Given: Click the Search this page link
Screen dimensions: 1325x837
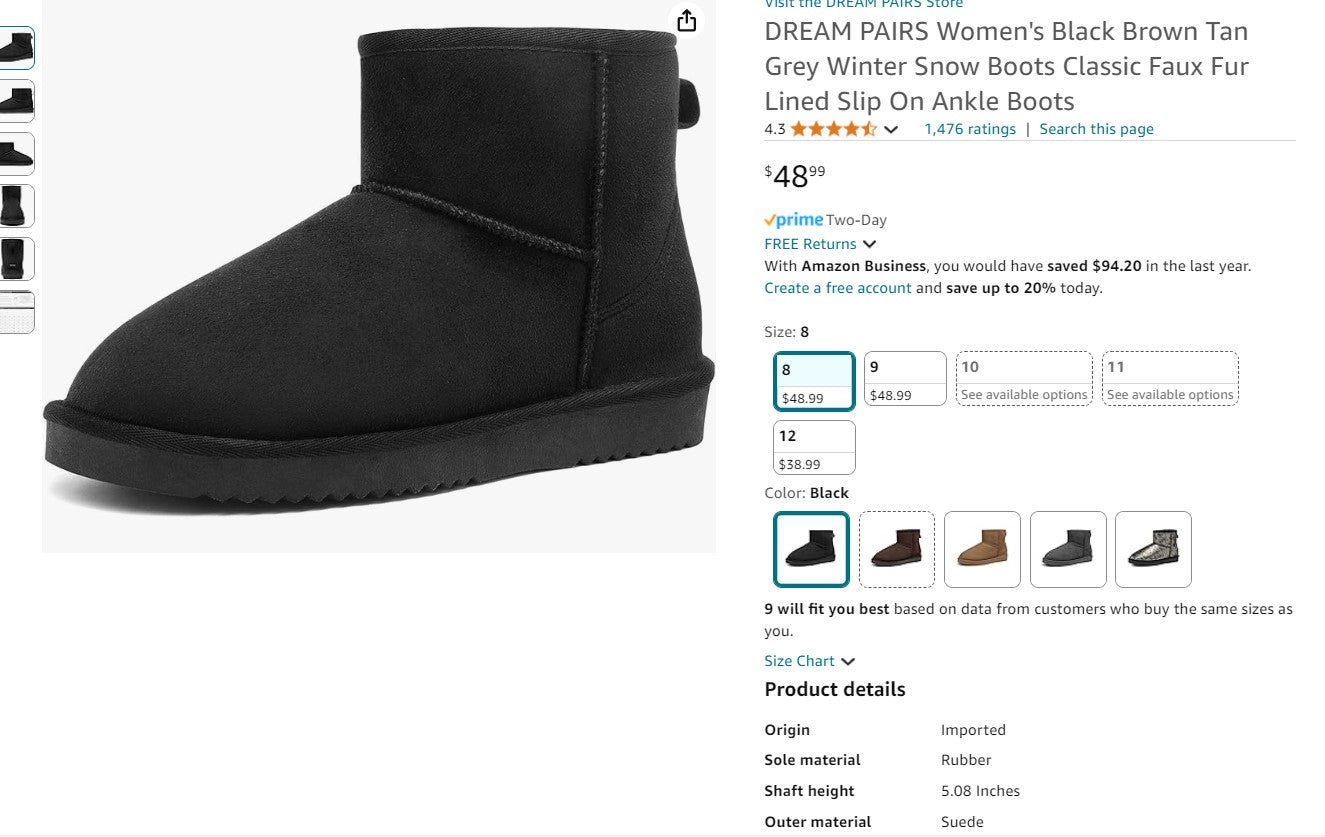Looking at the screenshot, I should coord(1096,128).
